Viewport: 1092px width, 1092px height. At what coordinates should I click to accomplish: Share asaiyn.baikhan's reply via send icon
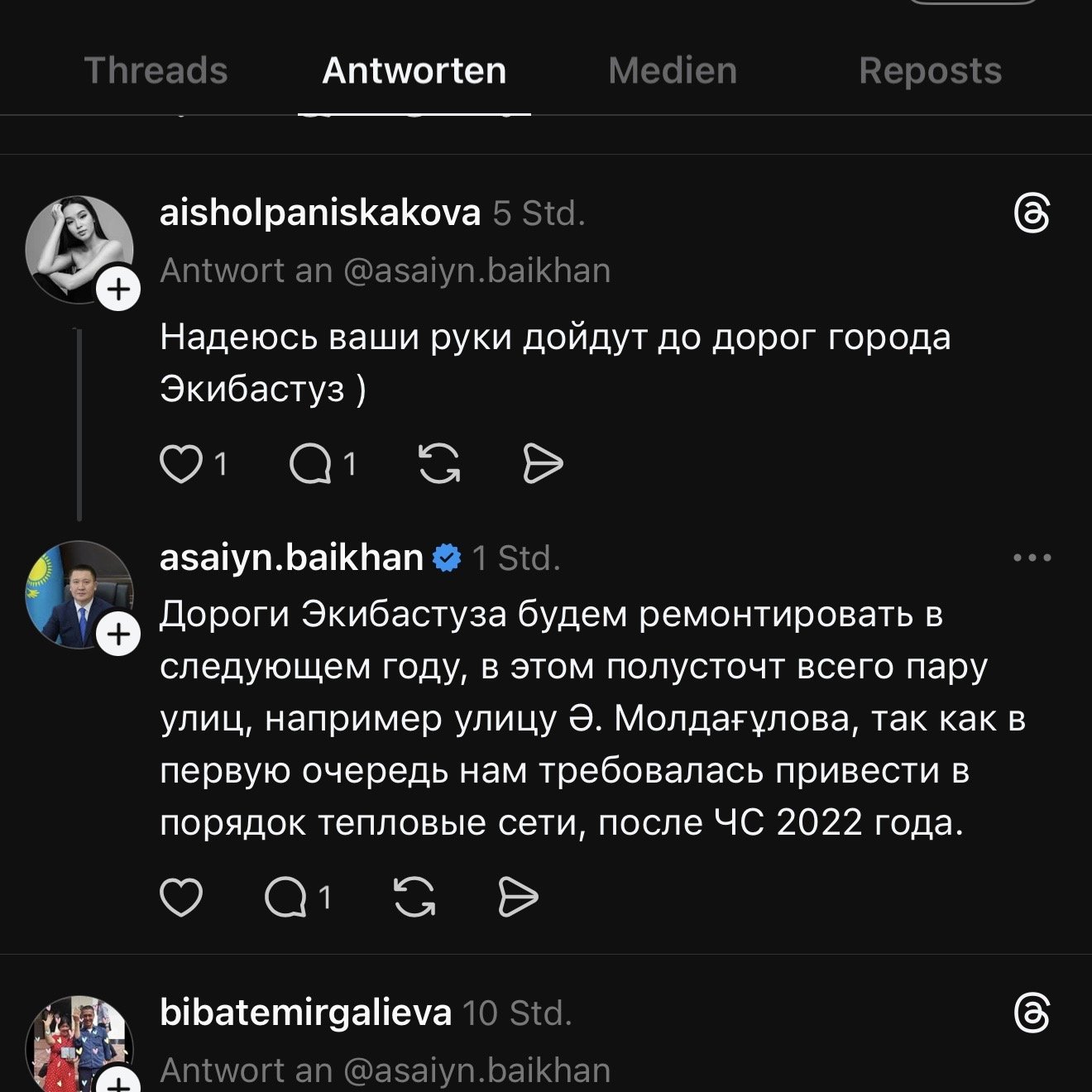[518, 898]
